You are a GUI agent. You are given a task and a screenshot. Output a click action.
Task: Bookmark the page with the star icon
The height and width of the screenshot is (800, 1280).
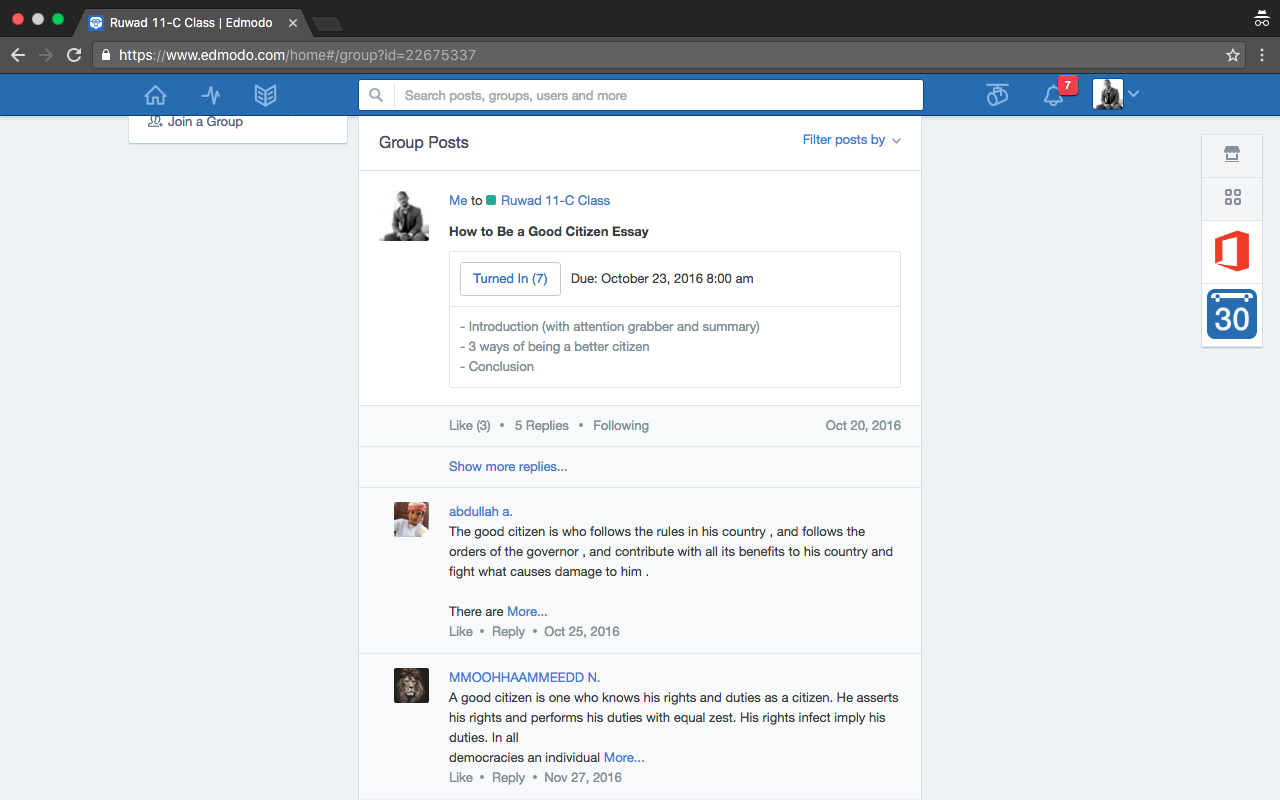1233,55
